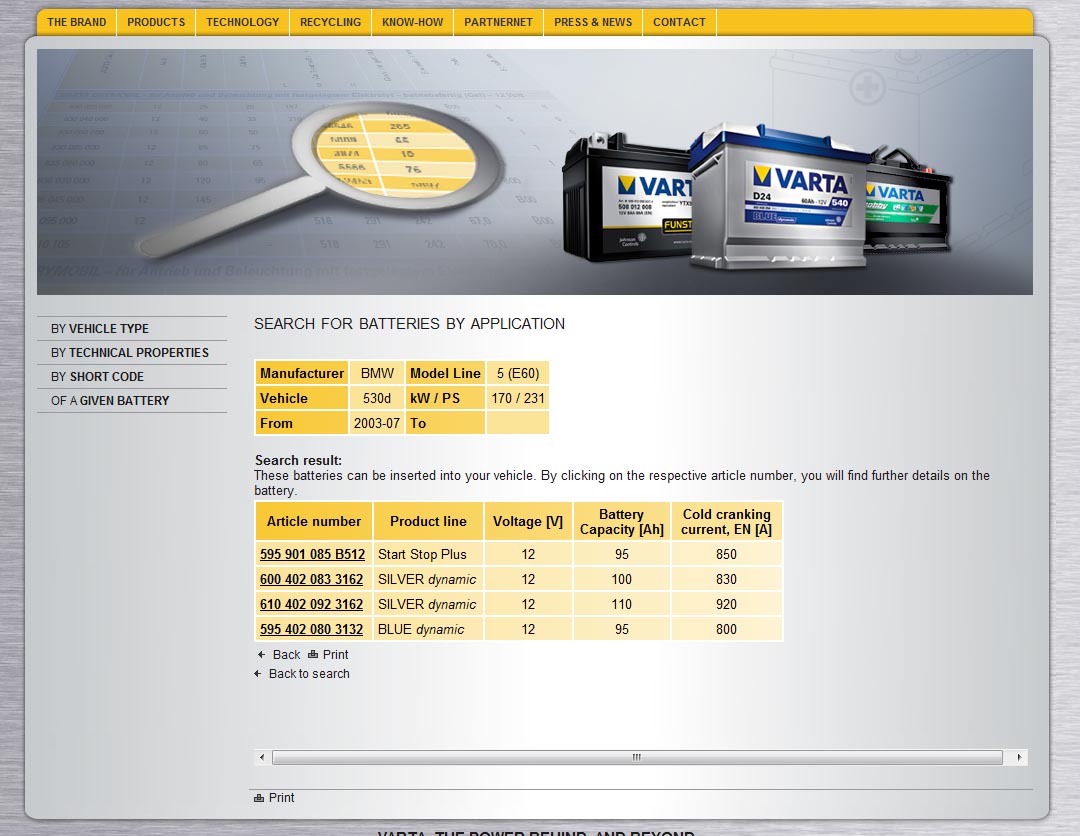The image size is (1080, 836).
Task: Click the Back link
Action: pyautogui.click(x=287, y=654)
